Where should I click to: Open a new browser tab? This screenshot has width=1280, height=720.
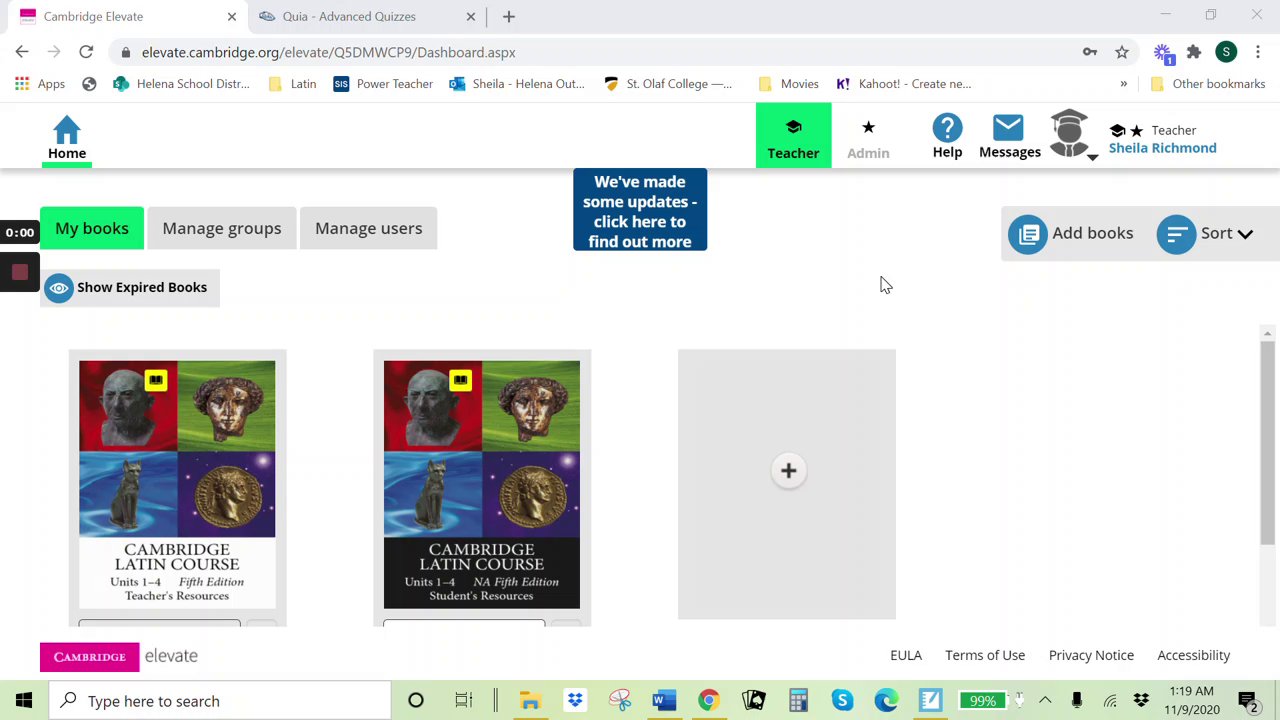508,16
